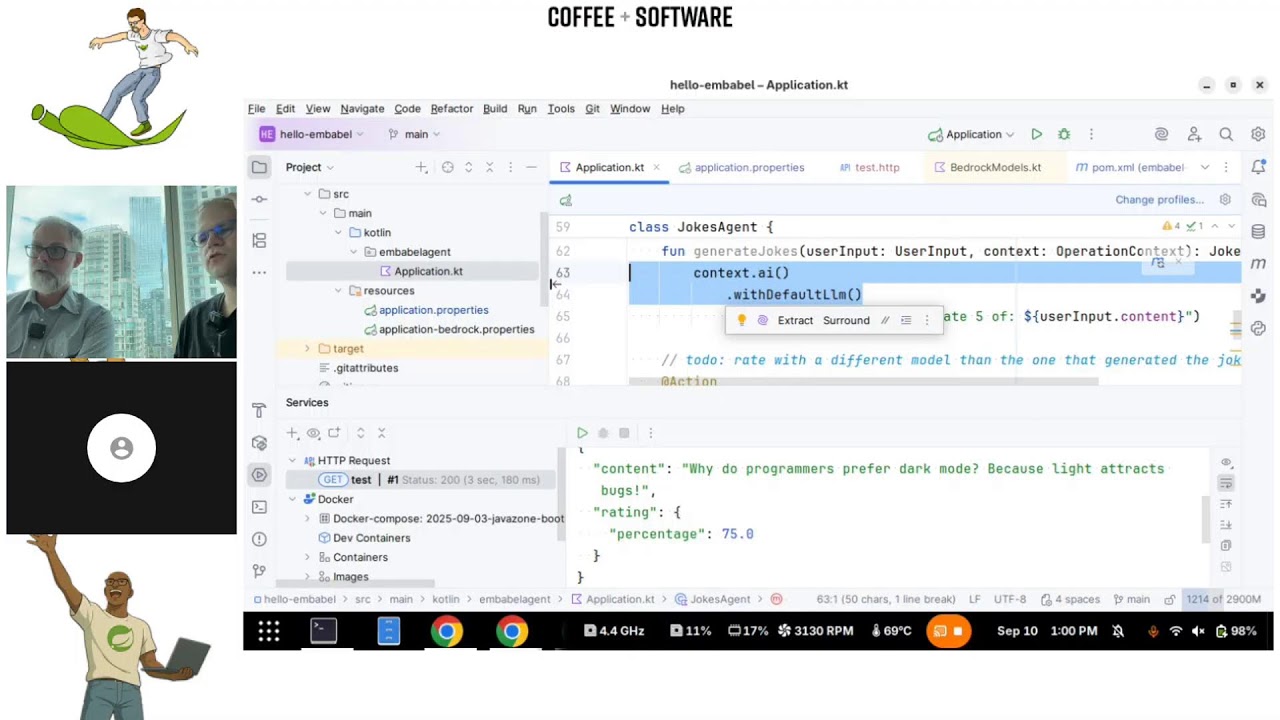Image resolution: width=1280 pixels, height=720 pixels.
Task: Run HTTP request in Services panel
Action: click(x=582, y=433)
